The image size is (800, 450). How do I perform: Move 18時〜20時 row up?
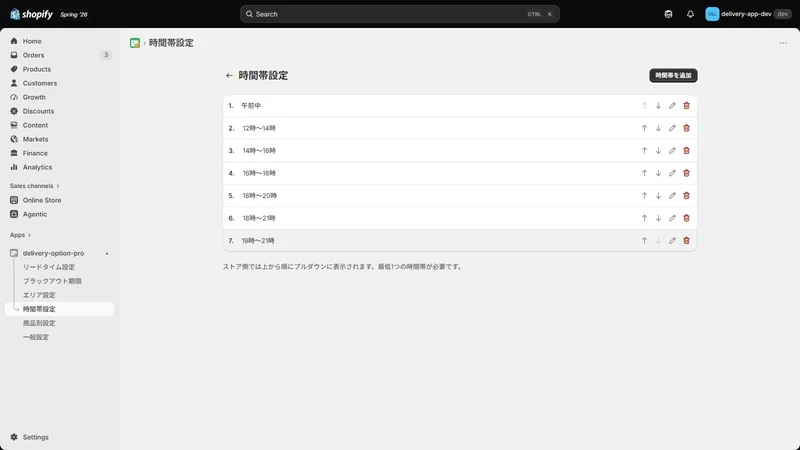tap(644, 195)
